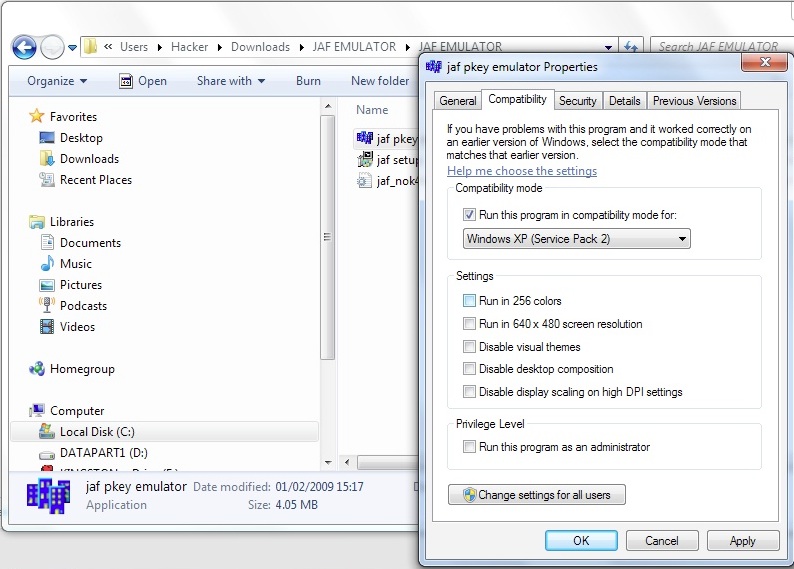The image size is (794, 569).
Task: Expand Hacker breadcrumb arrow in address bar
Action: click(x=220, y=48)
